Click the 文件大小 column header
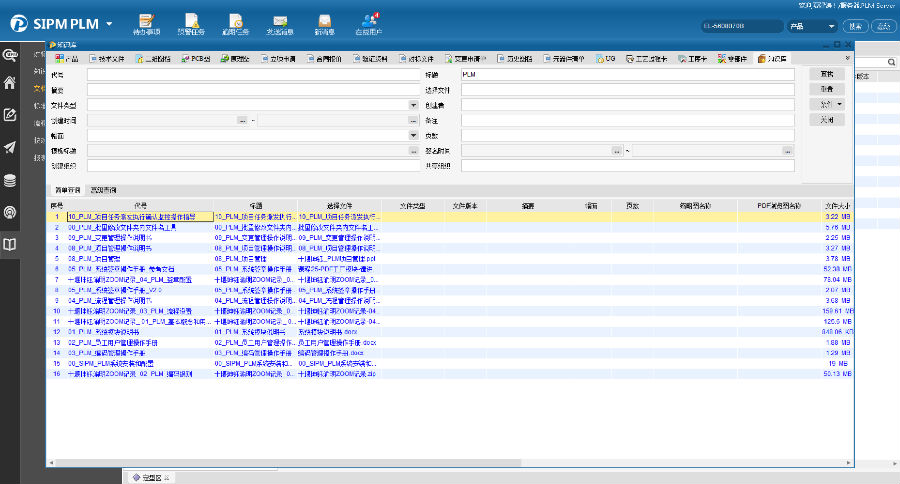Viewport: 900px width, 484px height. tap(838, 205)
